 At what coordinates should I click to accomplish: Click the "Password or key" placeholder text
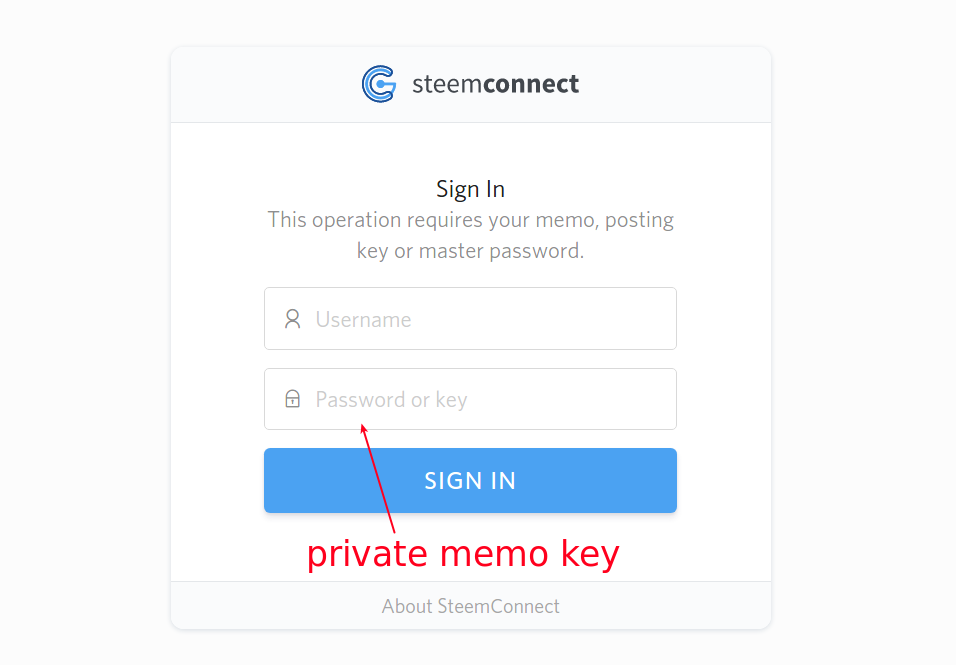pos(391,400)
